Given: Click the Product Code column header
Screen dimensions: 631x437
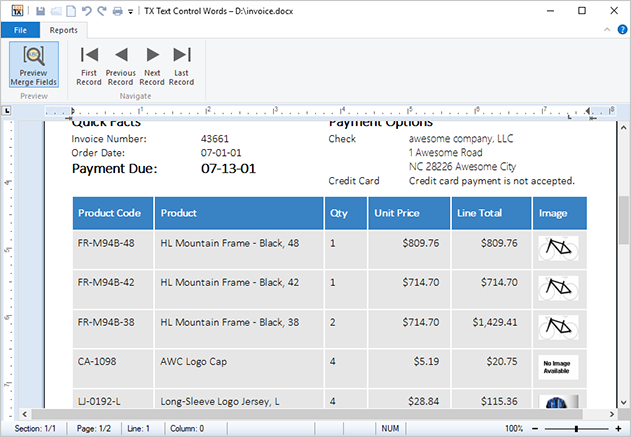Looking at the screenshot, I should [113, 213].
